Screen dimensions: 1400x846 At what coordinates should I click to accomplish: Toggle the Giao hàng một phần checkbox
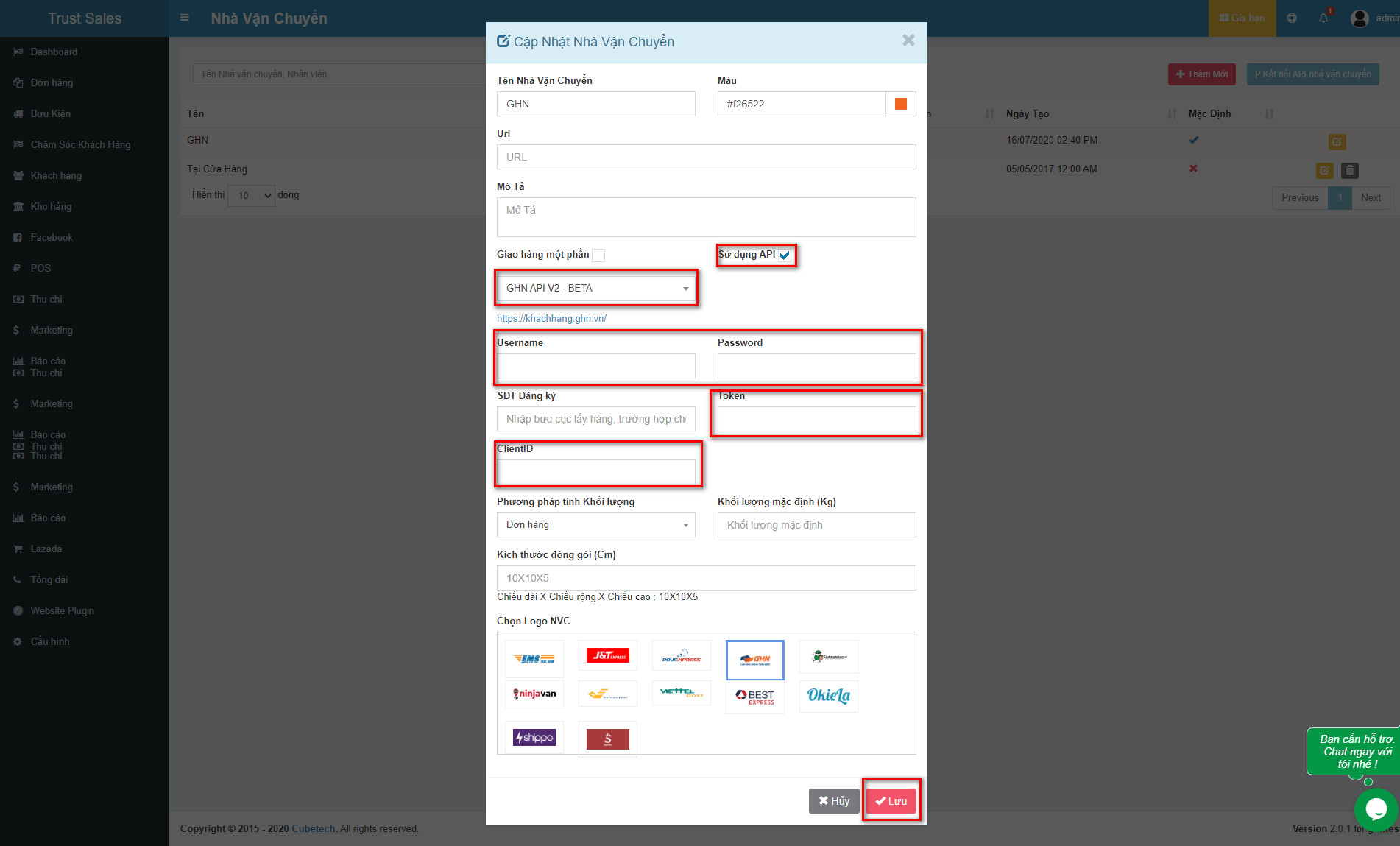coord(598,255)
